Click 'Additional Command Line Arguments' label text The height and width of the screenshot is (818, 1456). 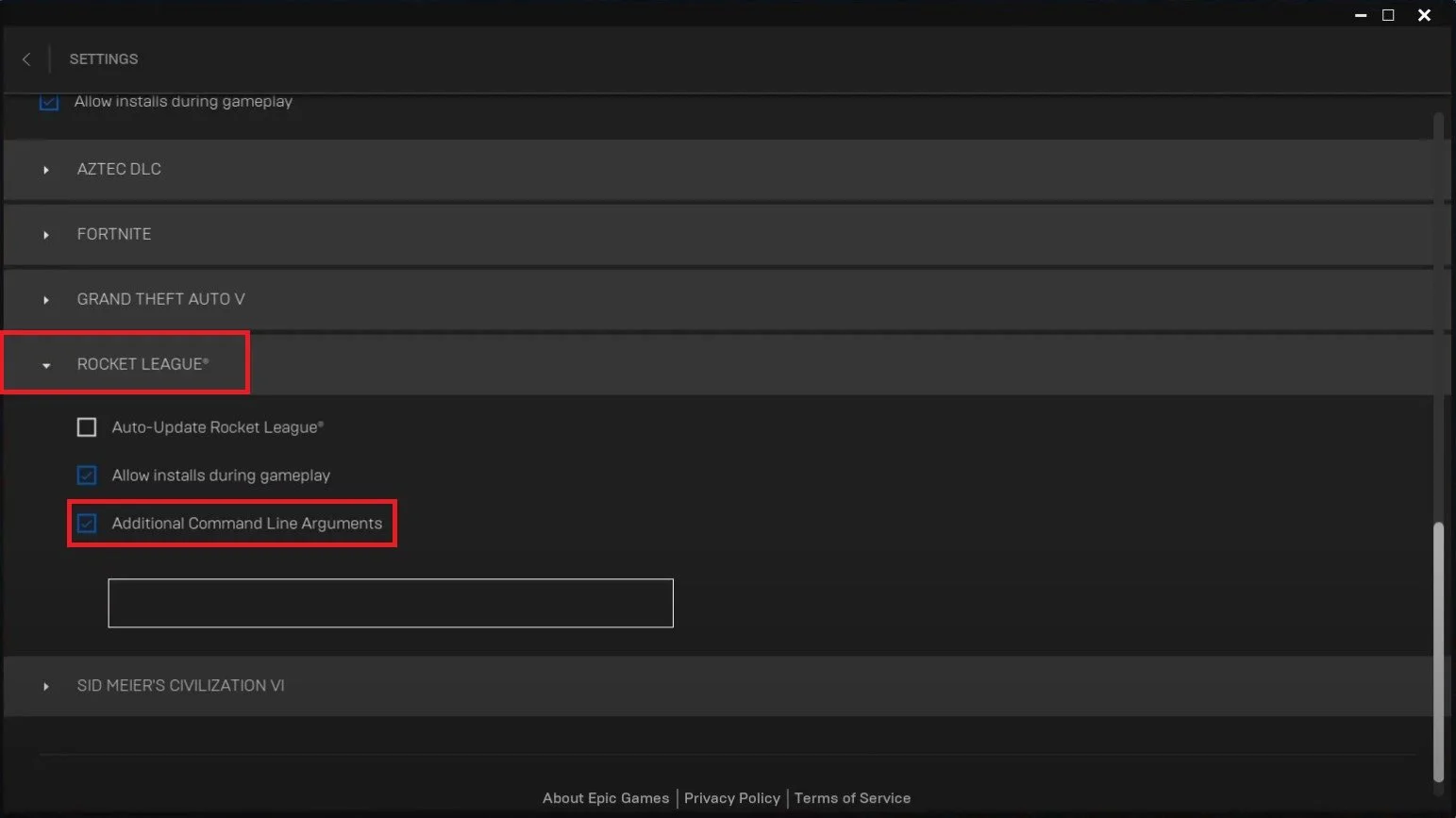coord(247,524)
